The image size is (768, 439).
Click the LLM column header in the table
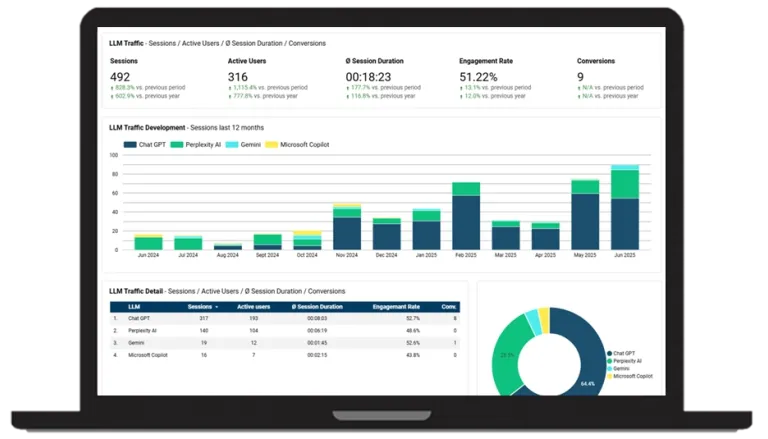[134, 306]
